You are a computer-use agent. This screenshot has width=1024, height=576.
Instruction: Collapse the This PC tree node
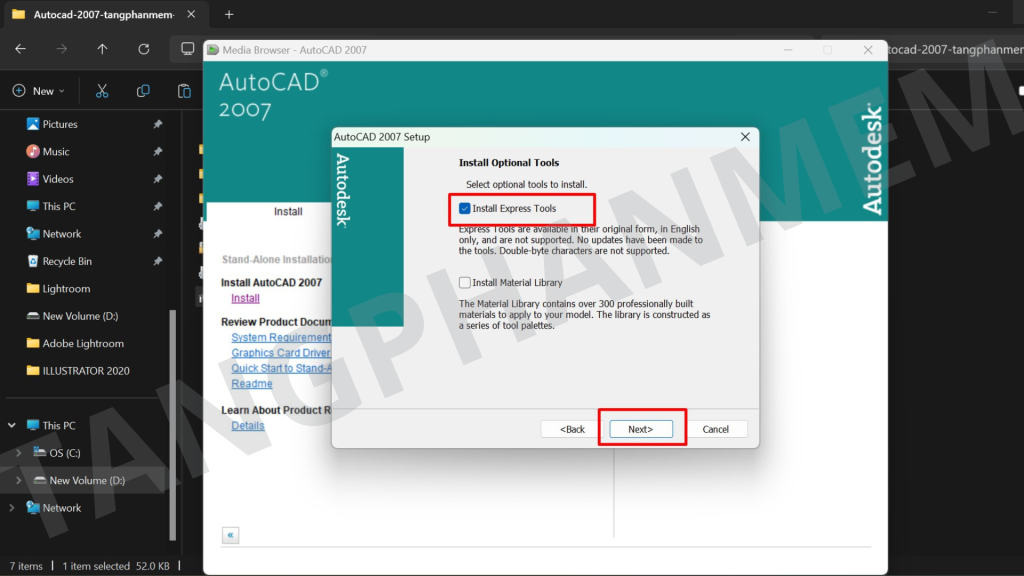pyautogui.click(x=12, y=425)
